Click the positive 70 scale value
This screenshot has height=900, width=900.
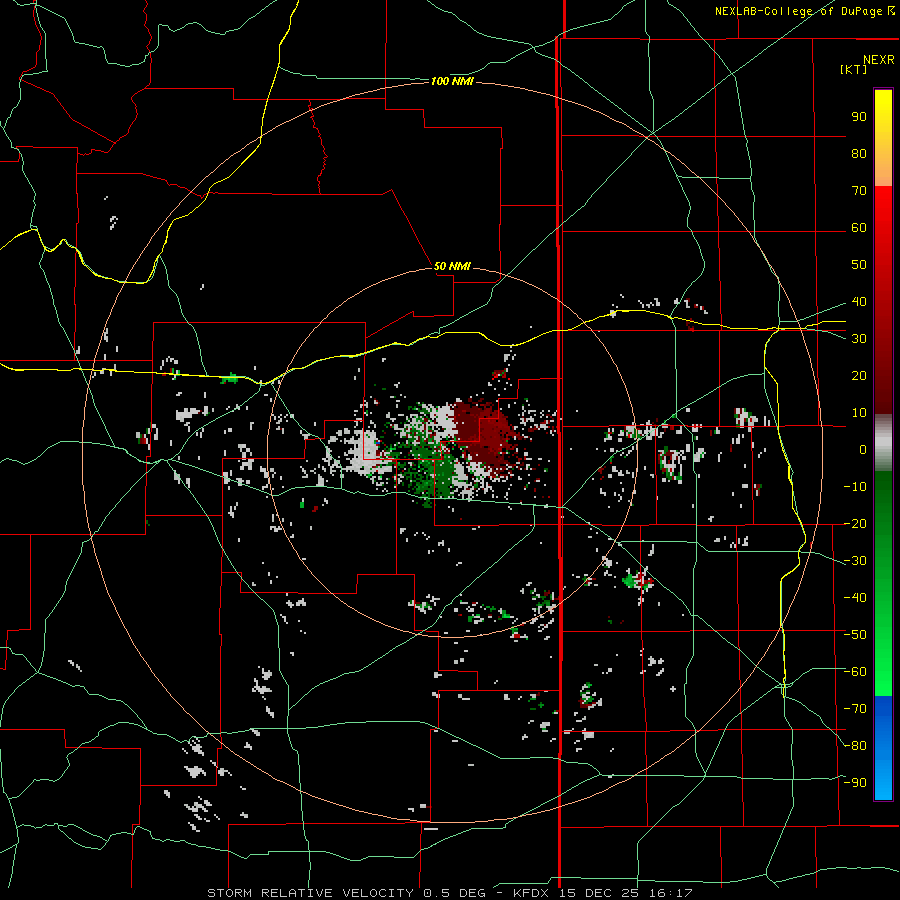pyautogui.click(x=859, y=191)
